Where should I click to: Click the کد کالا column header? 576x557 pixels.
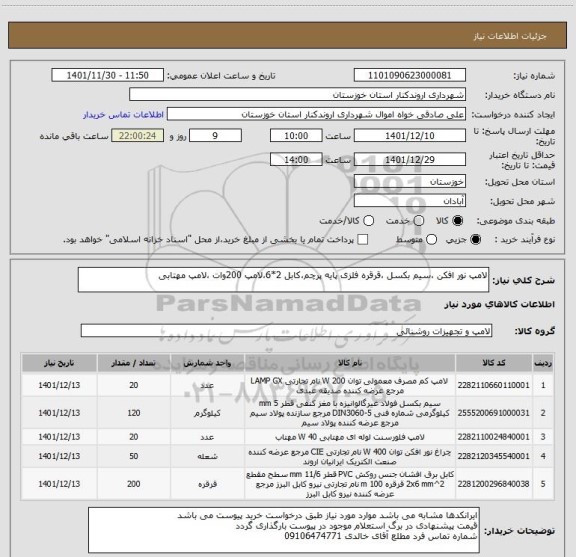click(494, 363)
